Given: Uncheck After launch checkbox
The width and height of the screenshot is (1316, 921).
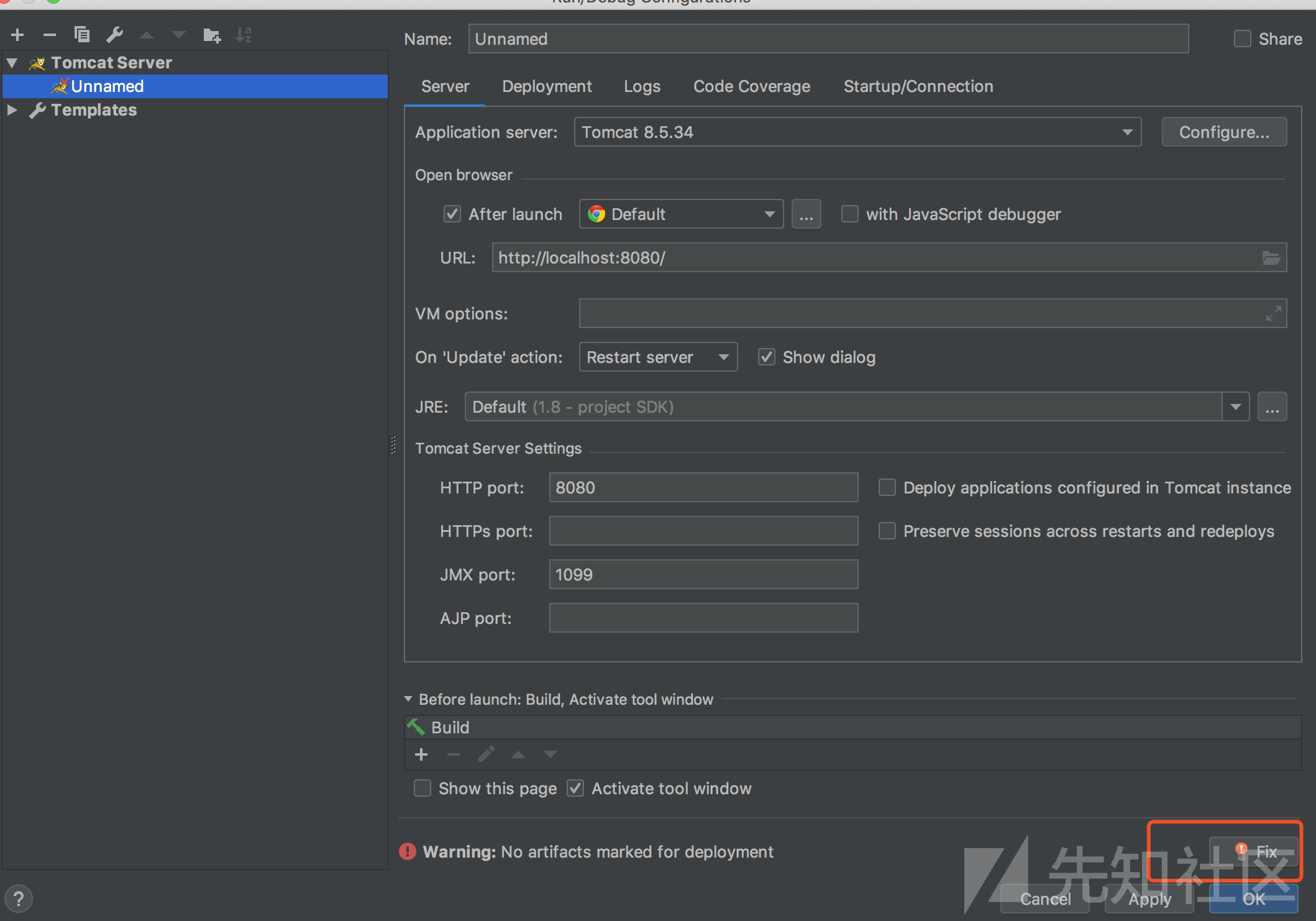Looking at the screenshot, I should click(x=452, y=214).
